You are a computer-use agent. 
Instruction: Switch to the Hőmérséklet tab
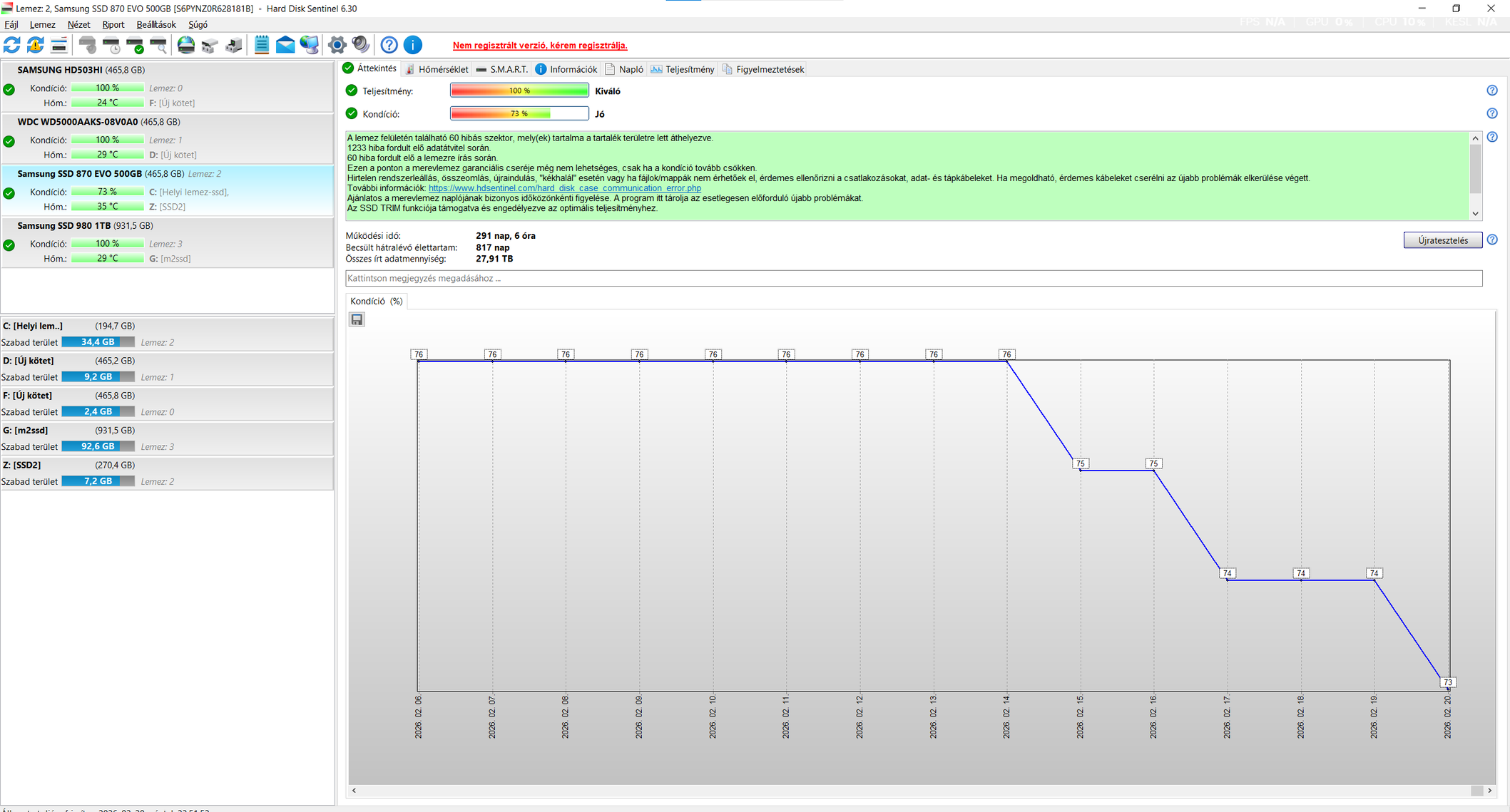(437, 69)
